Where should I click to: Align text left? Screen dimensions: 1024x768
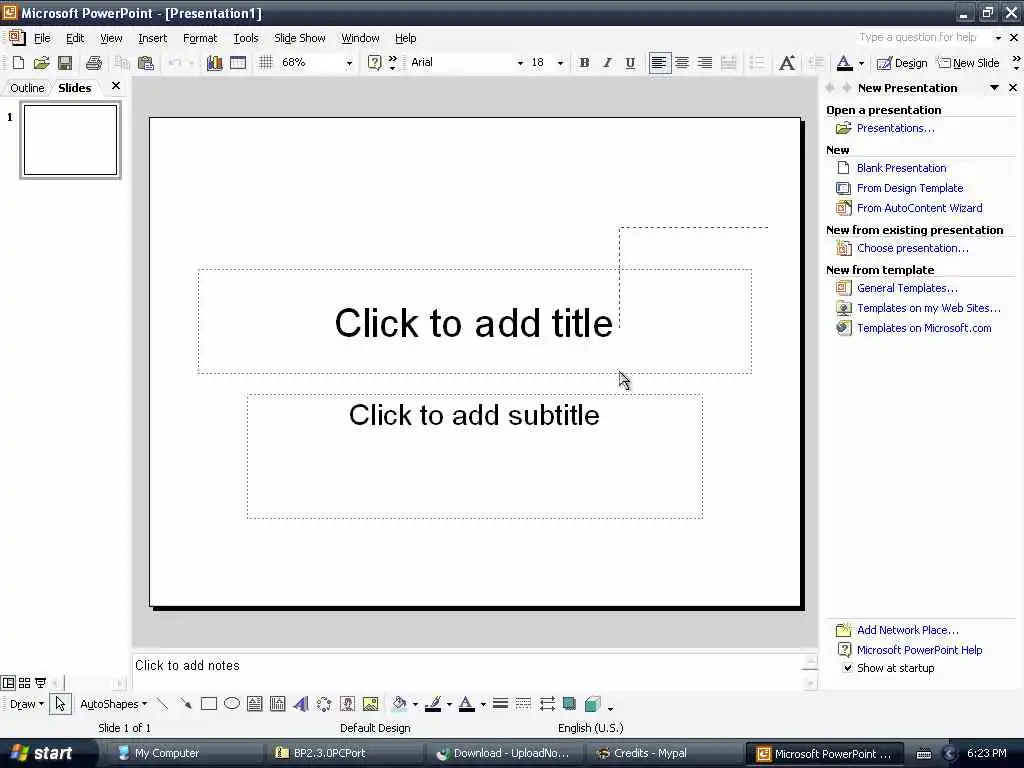[x=660, y=63]
